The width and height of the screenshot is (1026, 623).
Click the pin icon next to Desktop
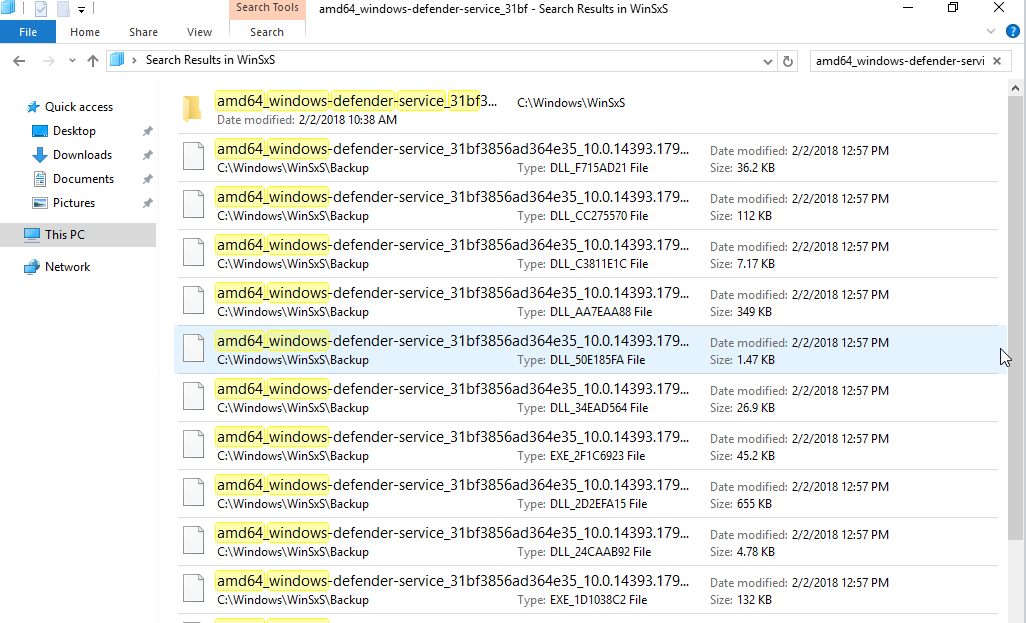(148, 131)
